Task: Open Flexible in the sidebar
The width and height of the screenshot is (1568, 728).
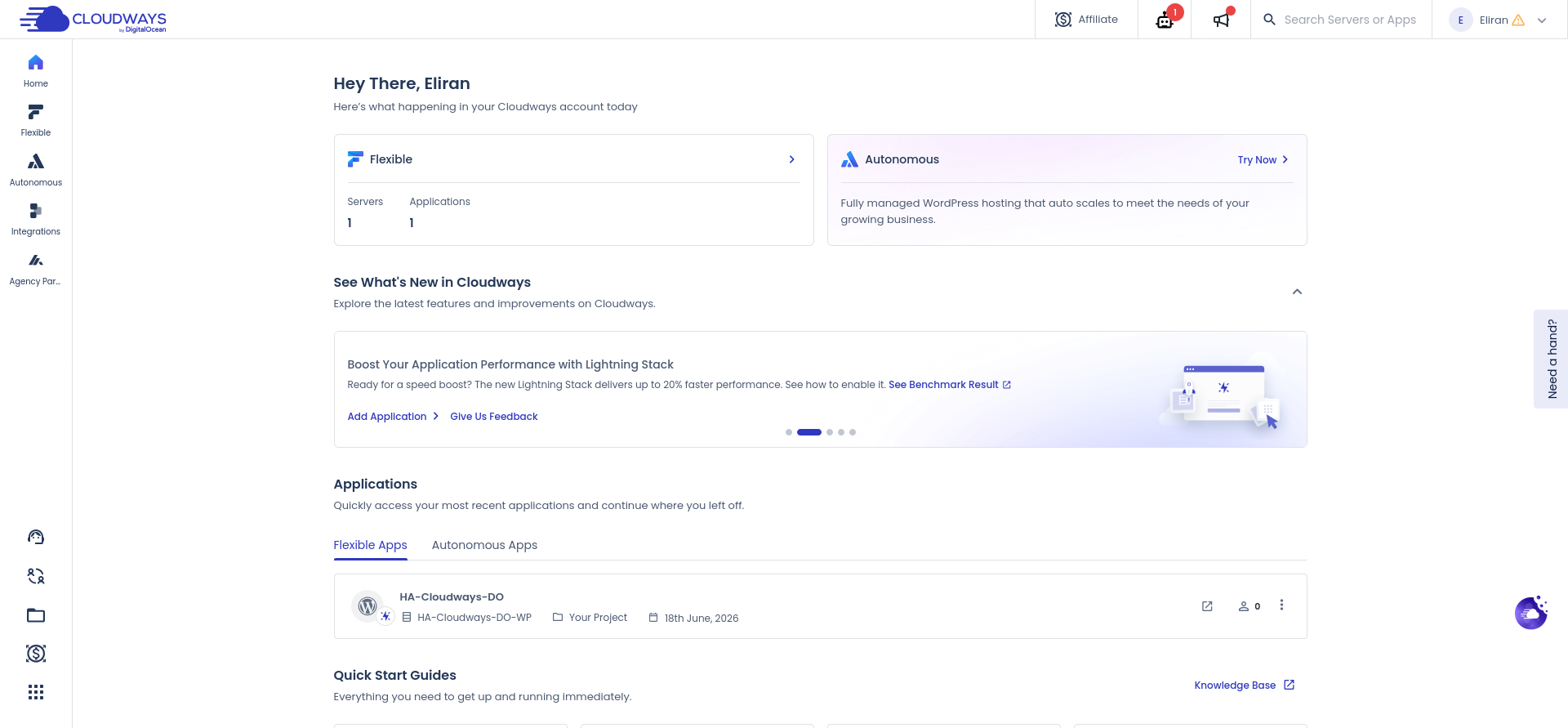Action: click(36, 120)
